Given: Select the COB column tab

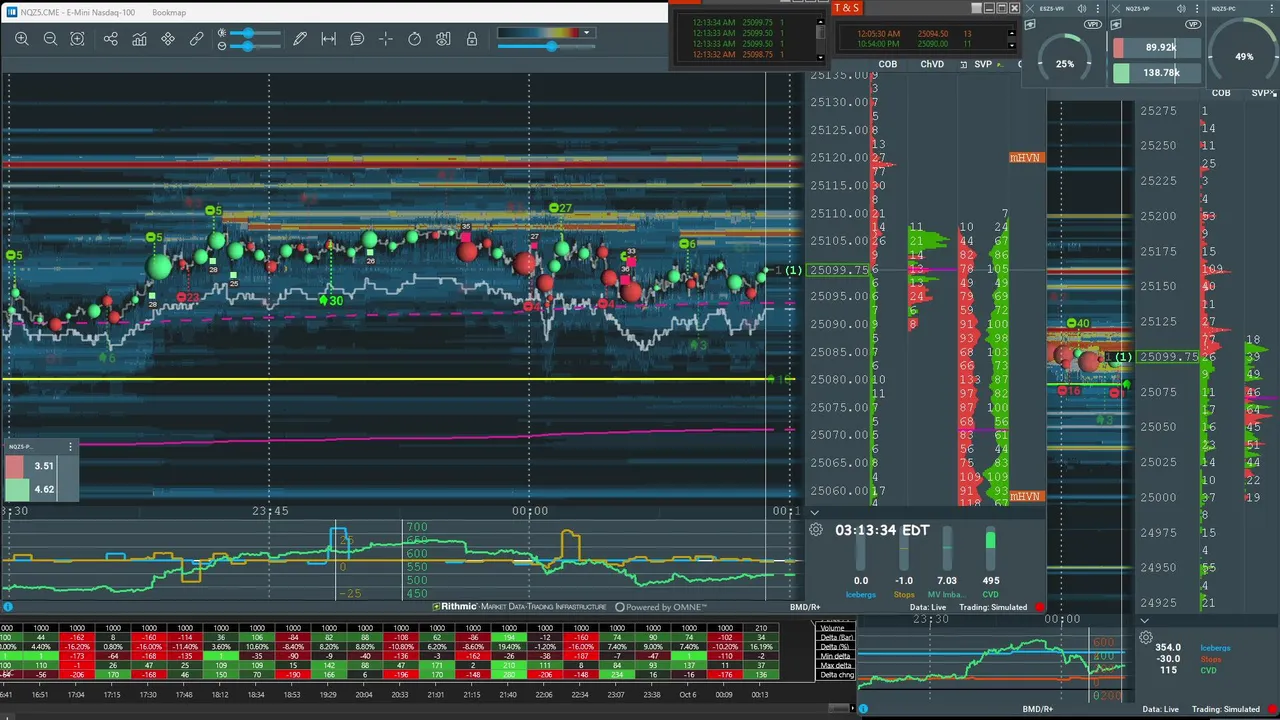Looking at the screenshot, I should click(x=888, y=64).
